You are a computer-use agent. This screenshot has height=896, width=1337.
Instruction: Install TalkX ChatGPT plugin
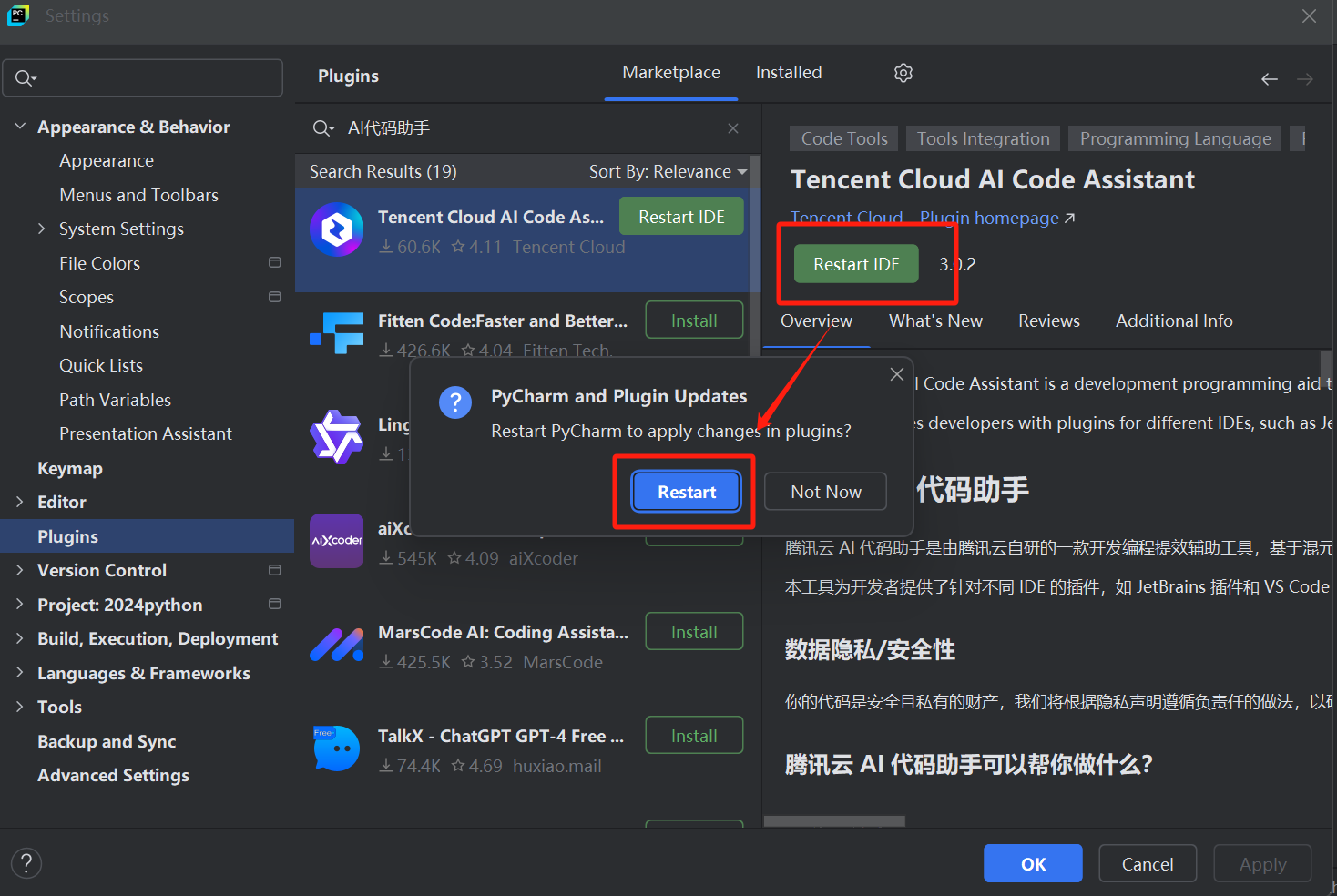[x=694, y=736]
